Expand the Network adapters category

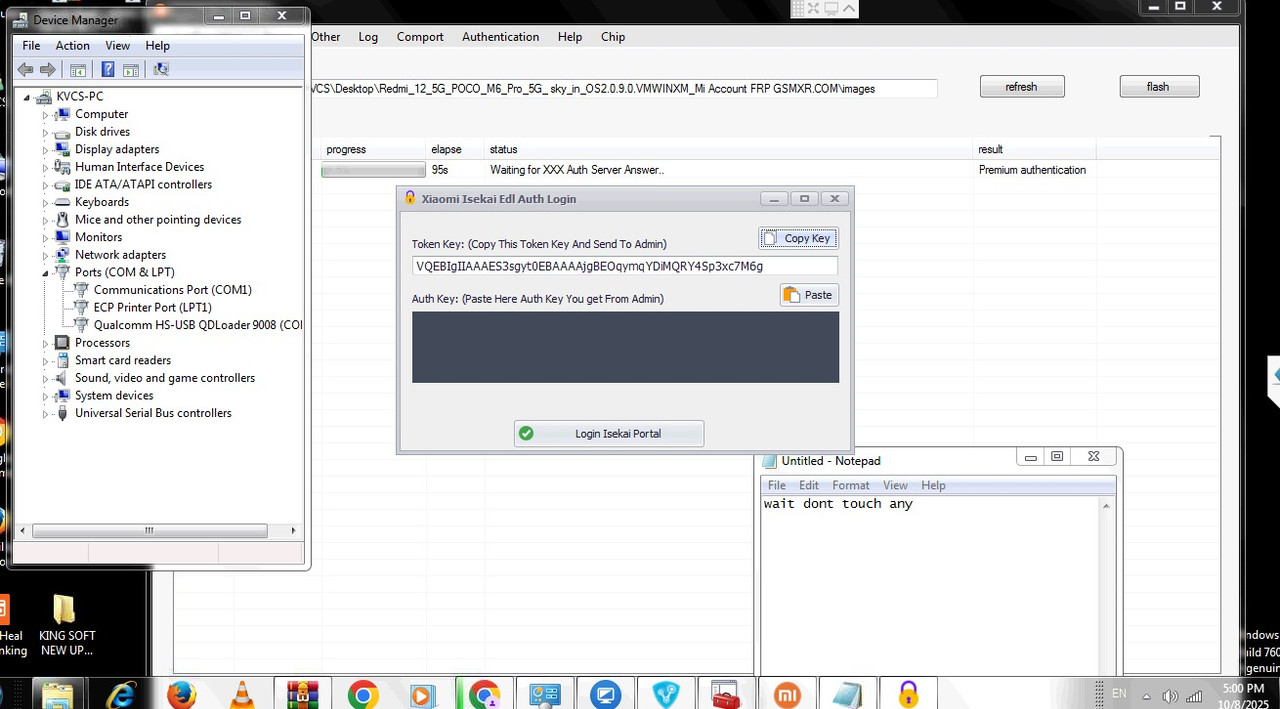click(45, 255)
